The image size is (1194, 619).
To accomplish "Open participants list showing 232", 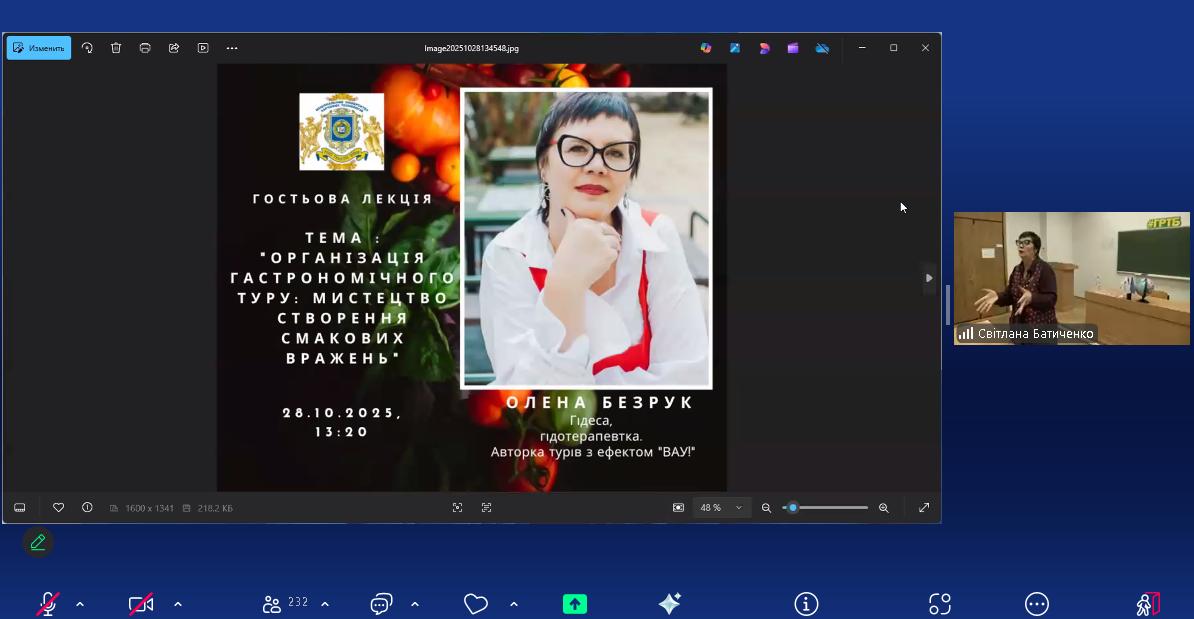I will click(x=285, y=604).
